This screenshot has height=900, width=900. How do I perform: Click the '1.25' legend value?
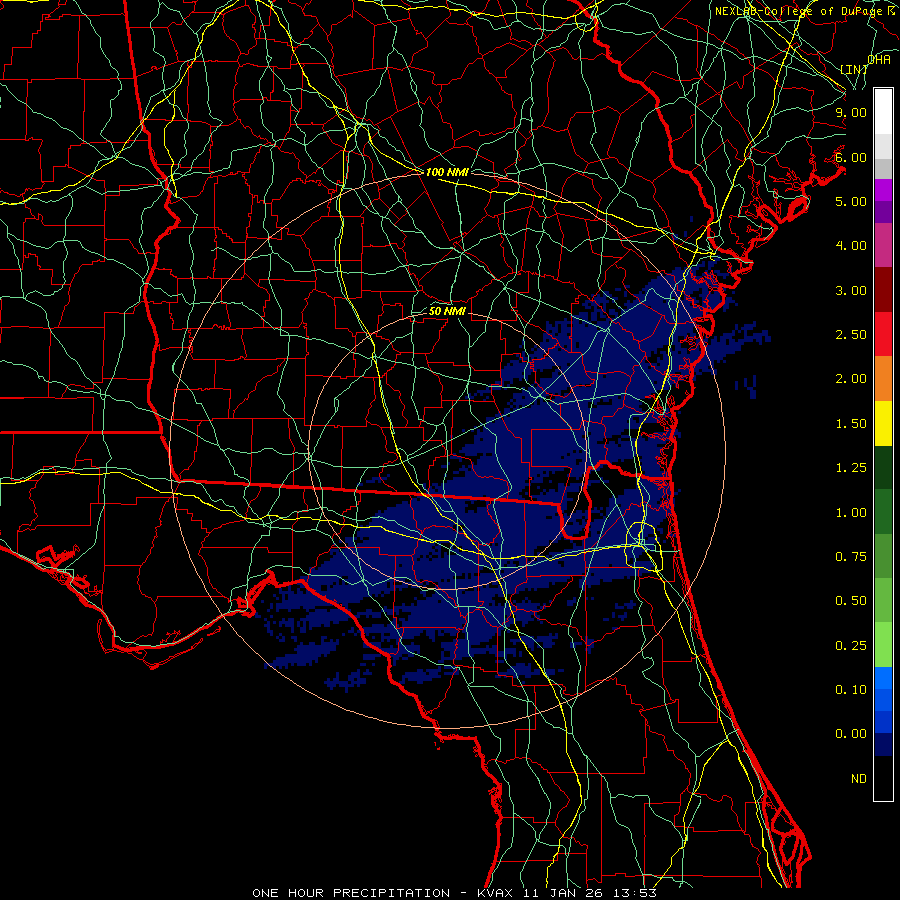pos(851,468)
